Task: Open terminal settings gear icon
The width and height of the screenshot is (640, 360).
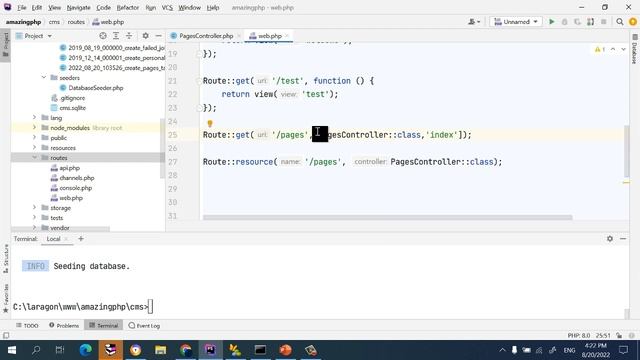Action: pos(610,239)
